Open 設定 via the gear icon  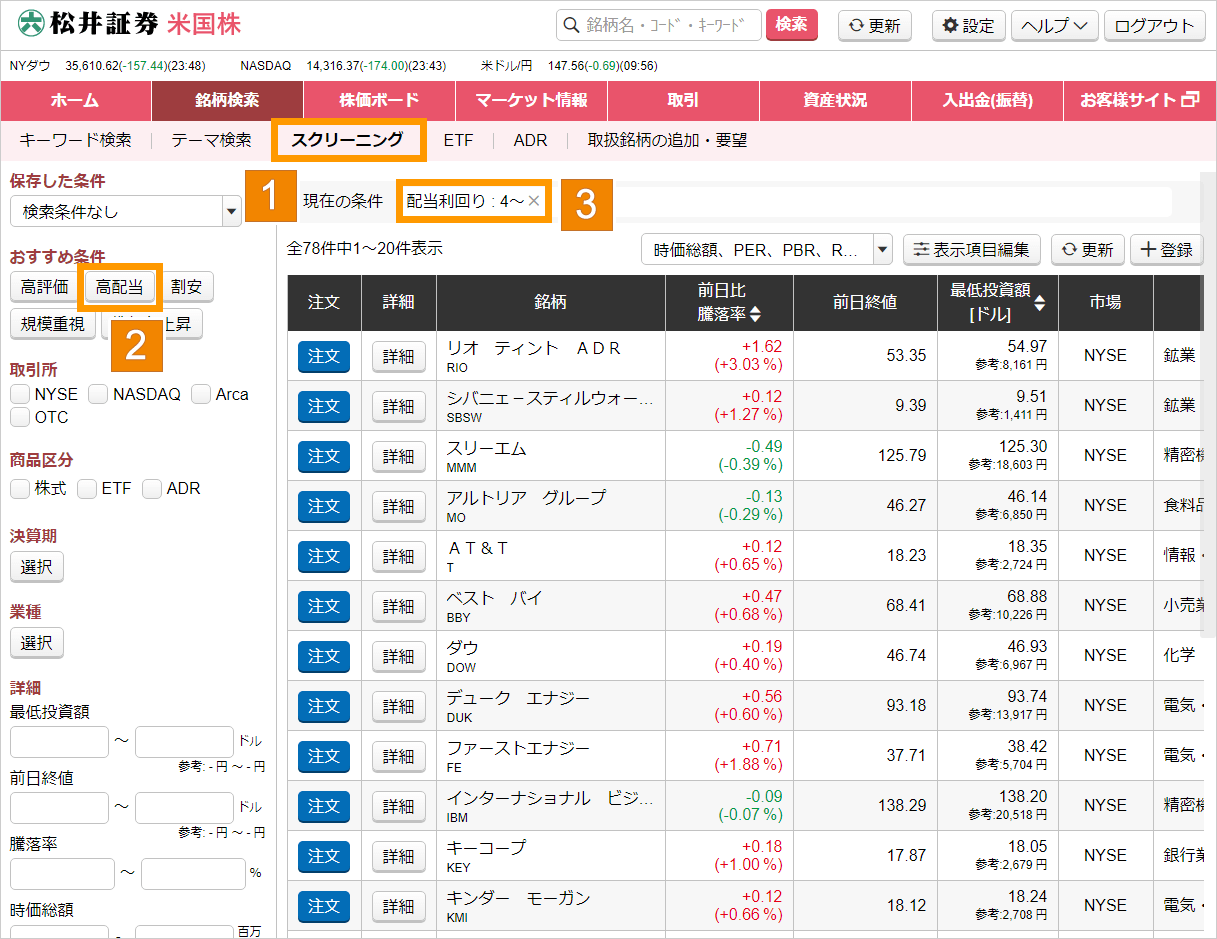(951, 26)
